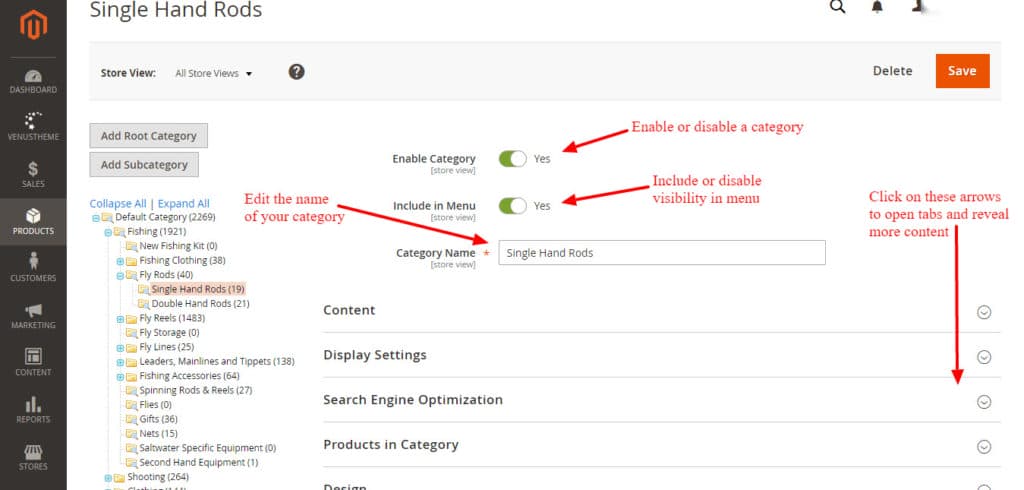Toggle the Include in Menu switch
This screenshot has width=1024, height=490.
tap(513, 206)
